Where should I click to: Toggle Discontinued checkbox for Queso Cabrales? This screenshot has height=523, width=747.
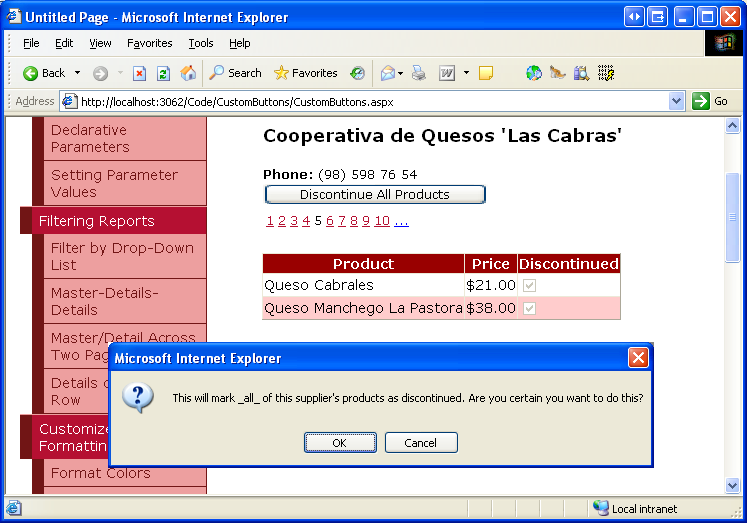coord(530,285)
